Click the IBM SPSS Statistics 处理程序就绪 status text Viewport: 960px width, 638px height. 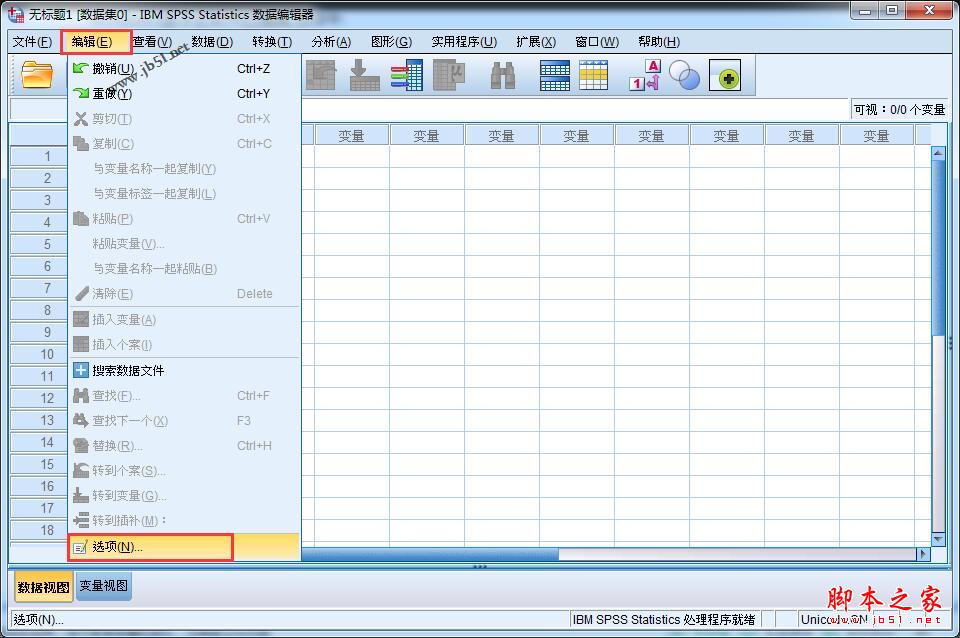(664, 620)
